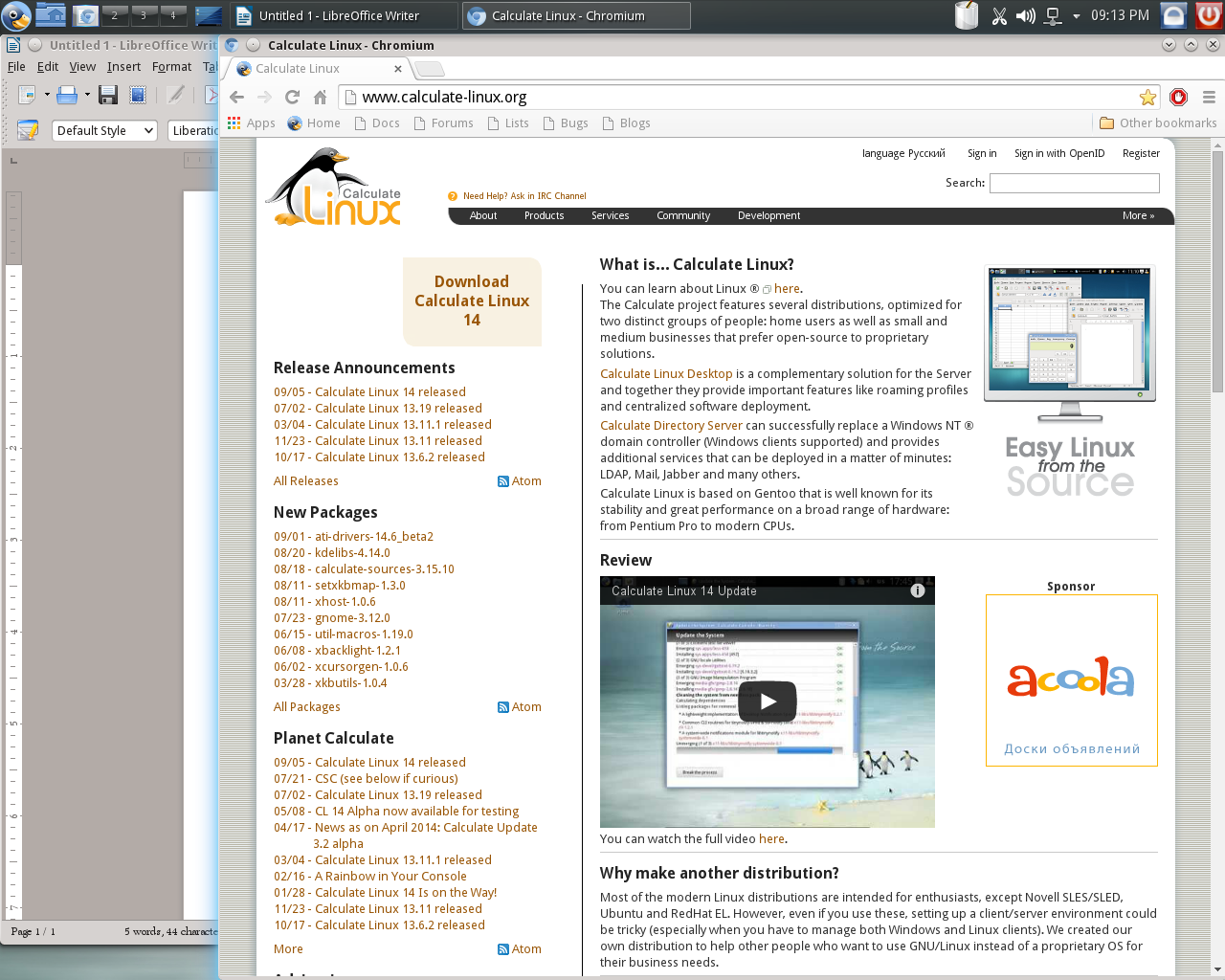Viewport: 1225px width, 980px height.
Task: Click the website Search input field
Action: pyautogui.click(x=1074, y=183)
